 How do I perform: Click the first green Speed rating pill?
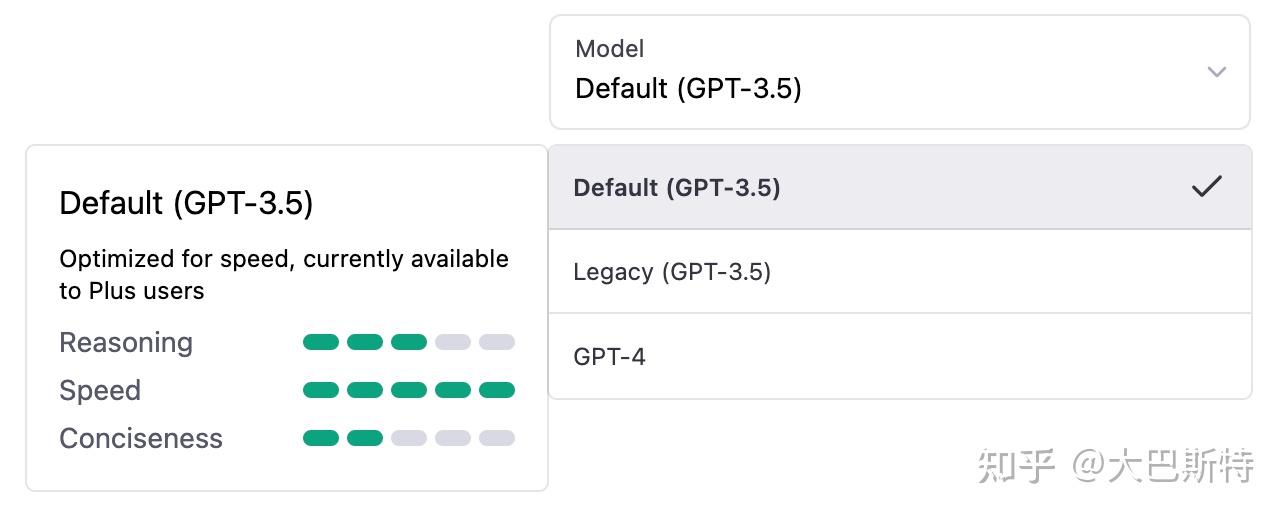coord(321,390)
